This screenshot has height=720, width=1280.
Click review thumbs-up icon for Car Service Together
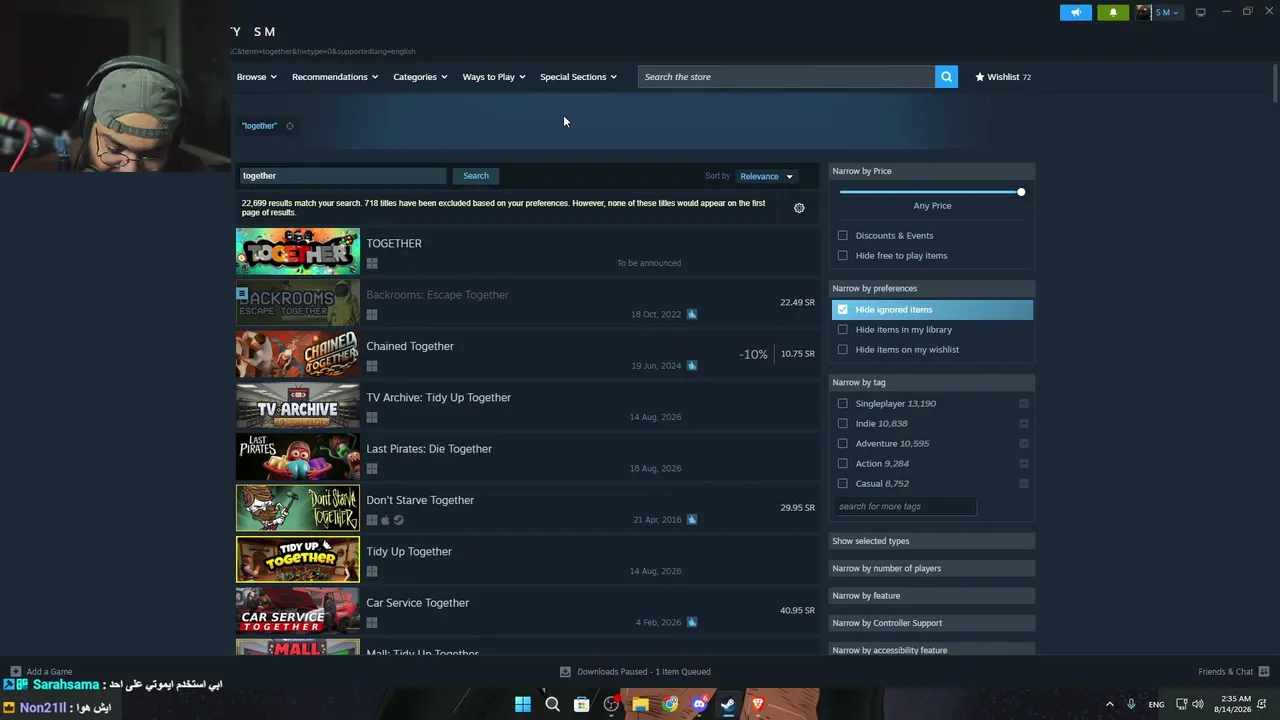(x=691, y=622)
